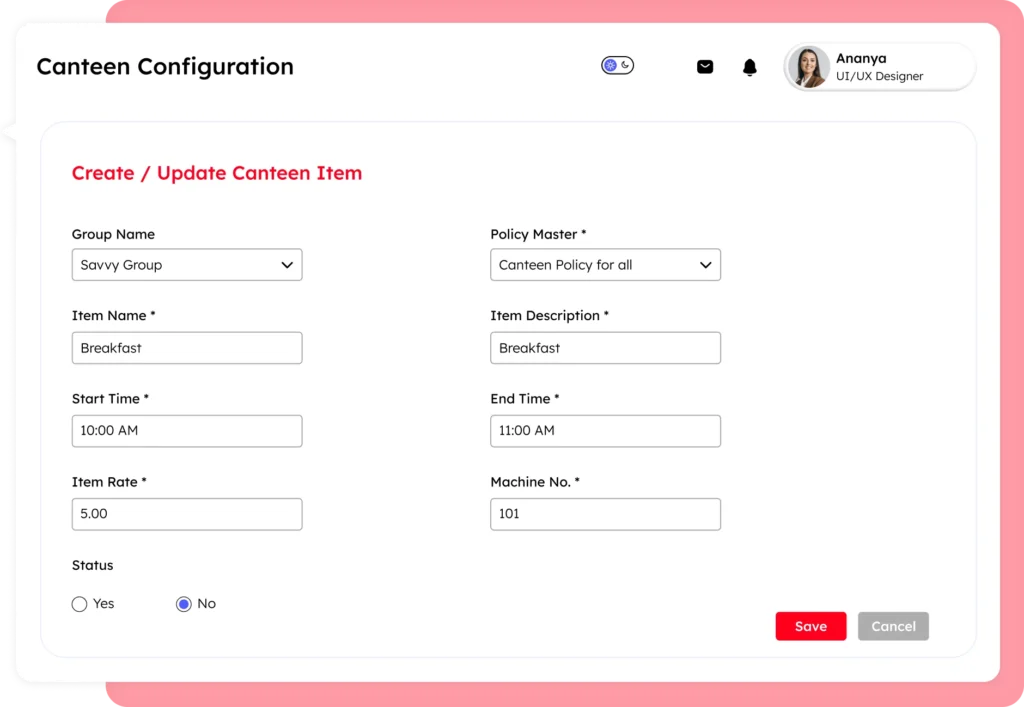Click the Start Time field showing 10:00 AM

click(187, 431)
